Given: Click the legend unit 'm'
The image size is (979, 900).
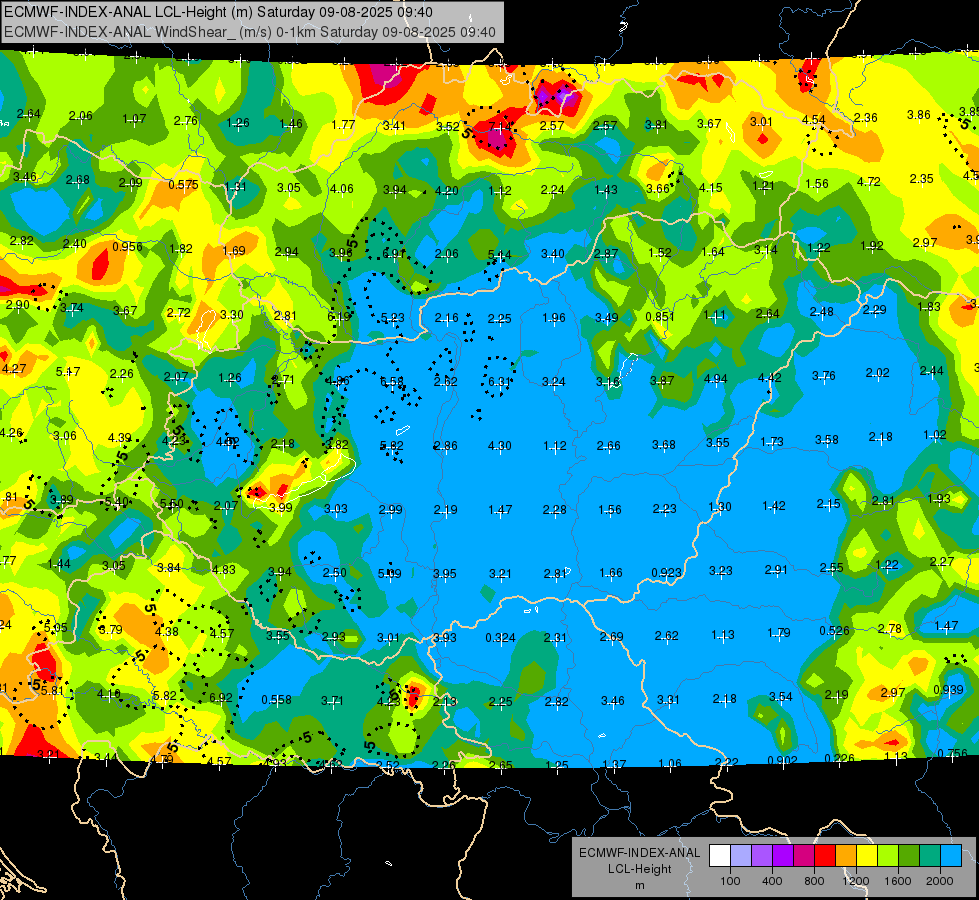Looking at the screenshot, I should [639, 885].
